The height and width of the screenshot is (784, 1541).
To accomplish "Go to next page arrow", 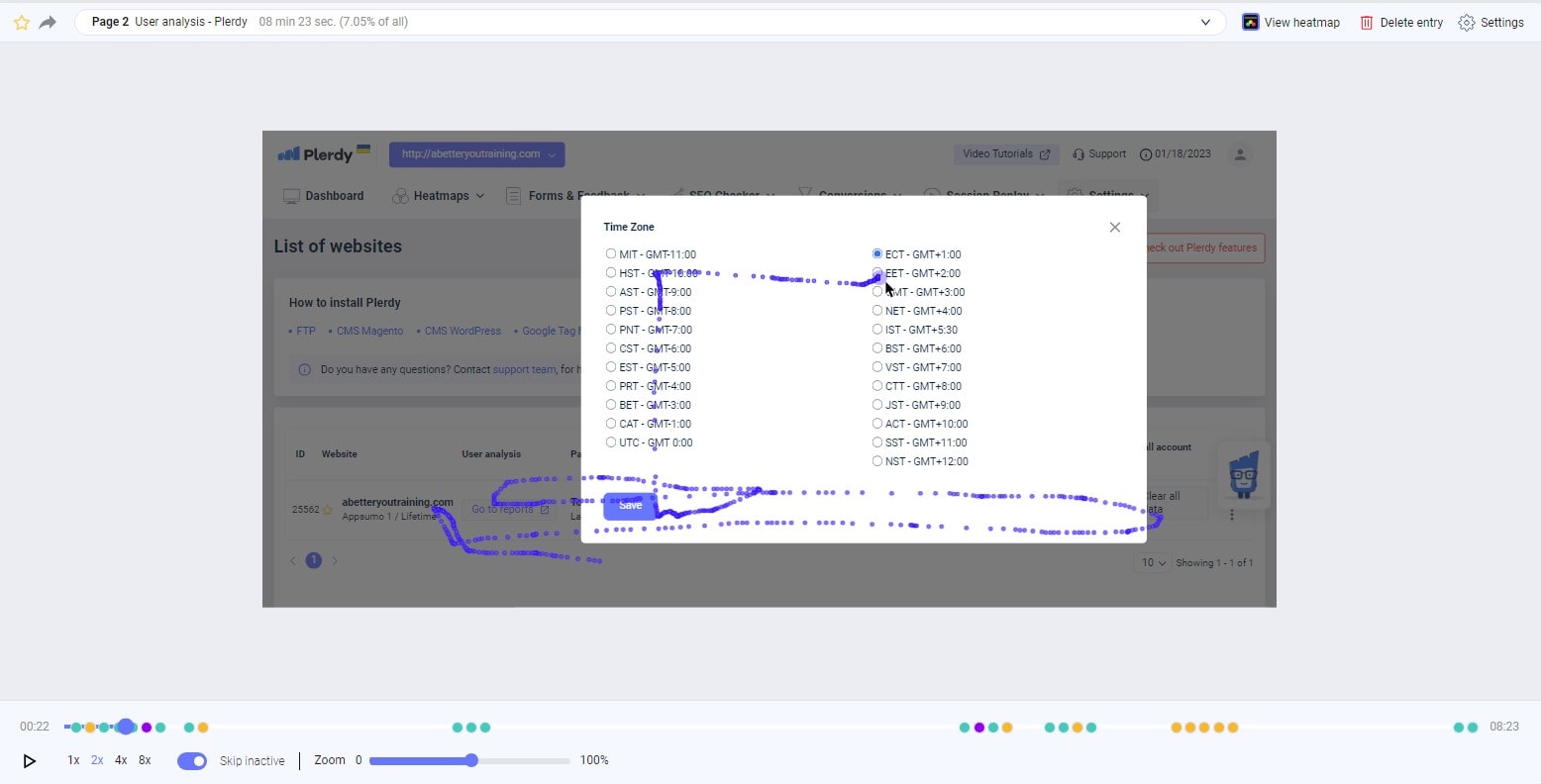I will click(x=335, y=560).
